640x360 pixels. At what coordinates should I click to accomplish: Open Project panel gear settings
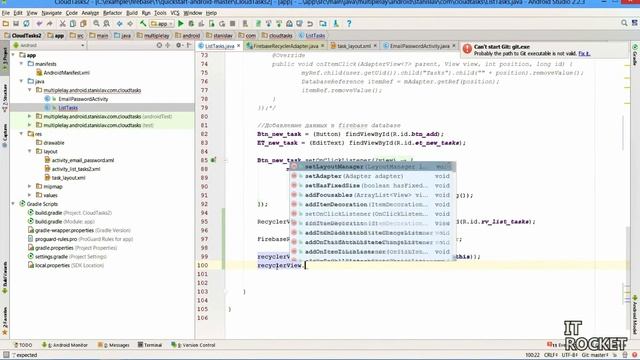179,45
